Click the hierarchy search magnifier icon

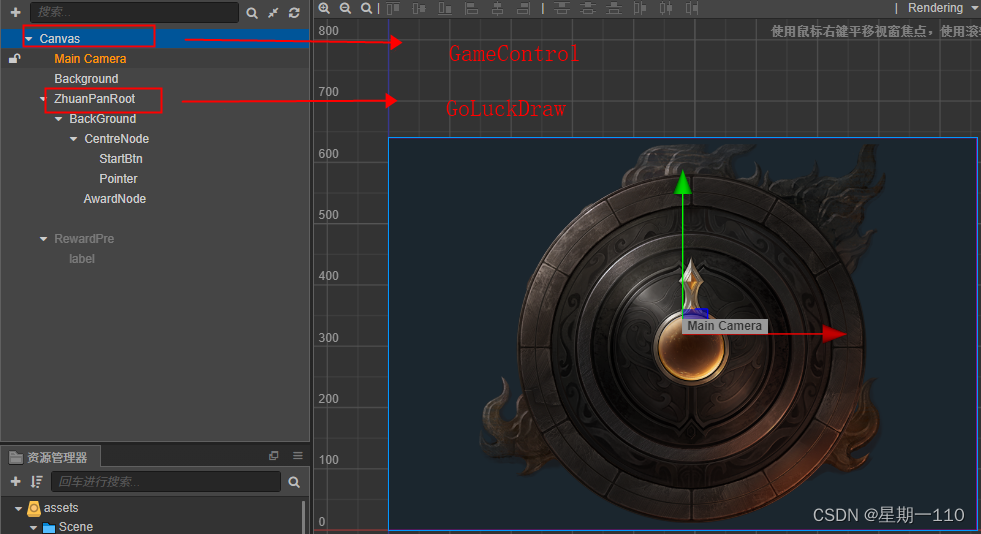(x=252, y=13)
